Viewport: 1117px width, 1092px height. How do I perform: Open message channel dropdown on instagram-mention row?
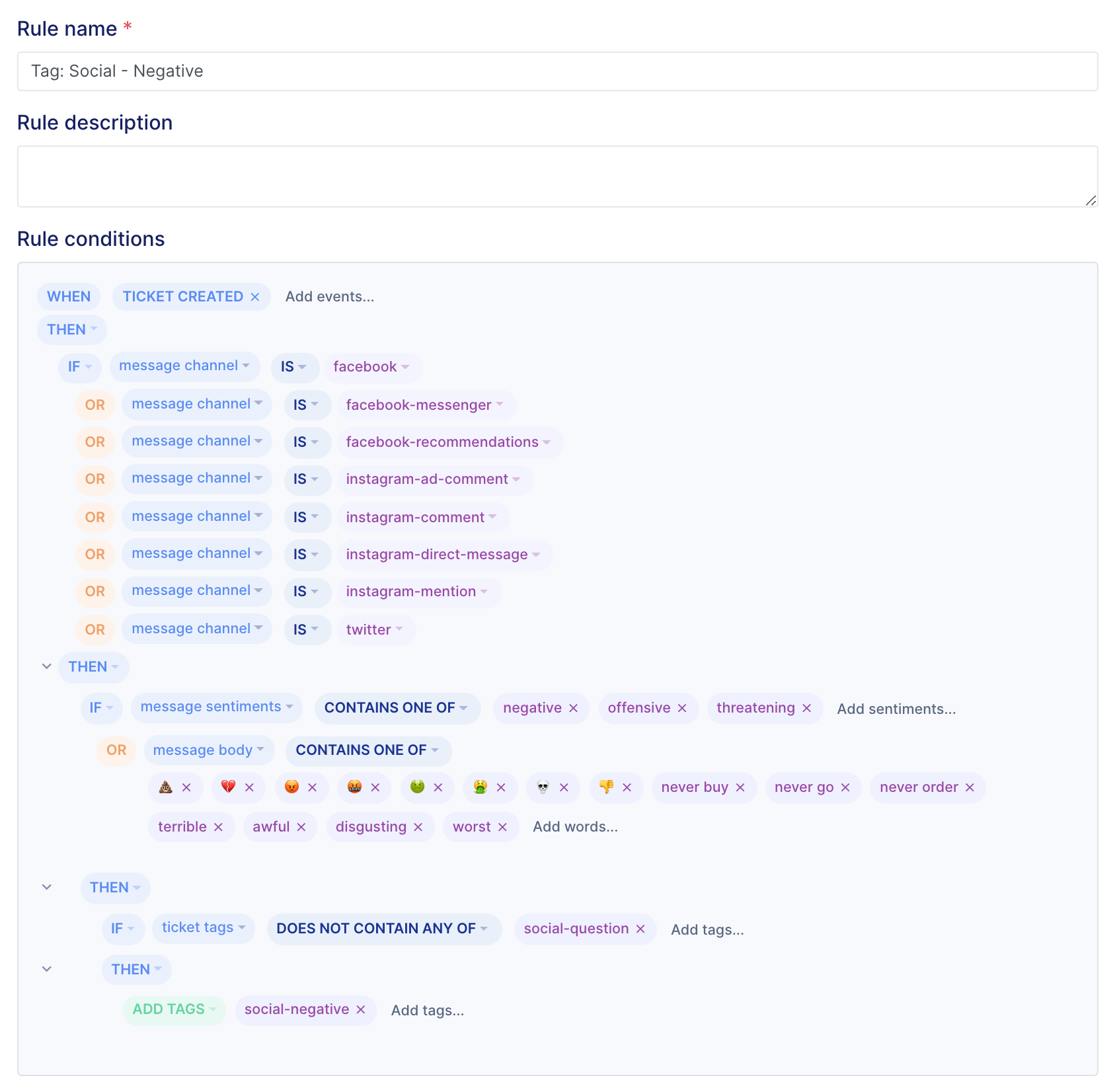pyautogui.click(x=197, y=591)
